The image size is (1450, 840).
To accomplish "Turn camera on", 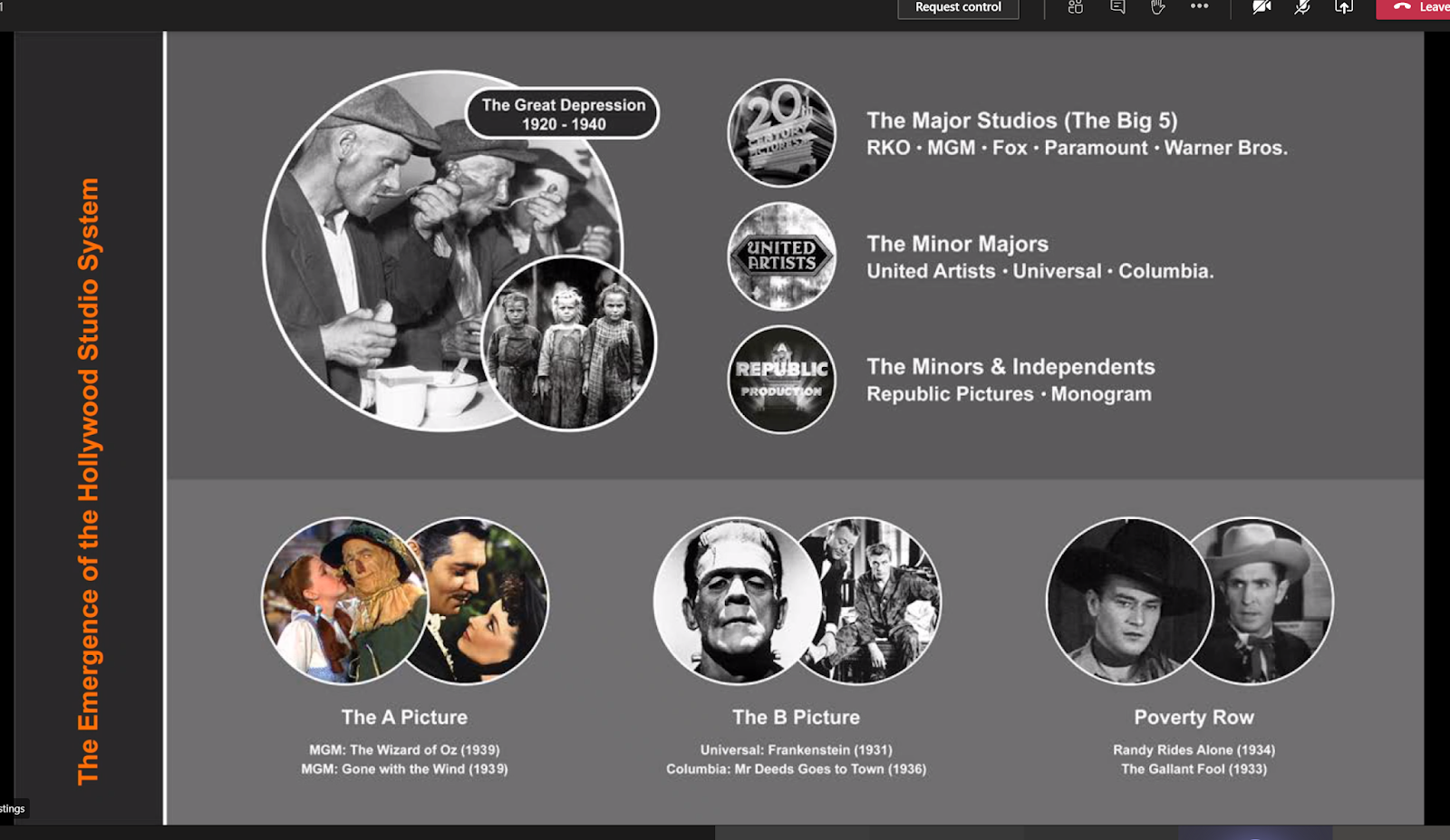I will [x=1261, y=7].
